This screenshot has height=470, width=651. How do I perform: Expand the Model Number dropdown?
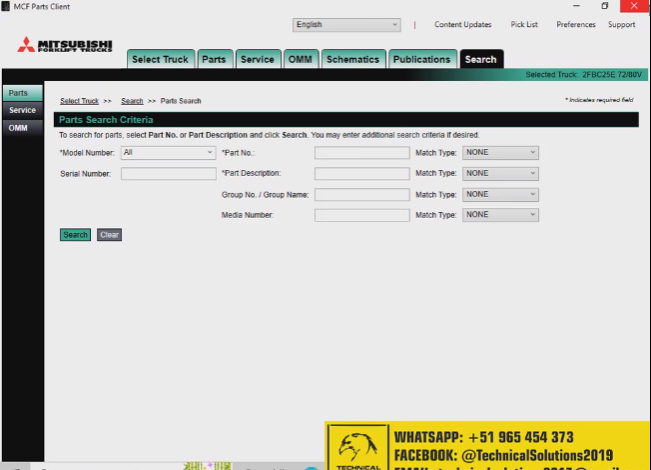[168, 152]
